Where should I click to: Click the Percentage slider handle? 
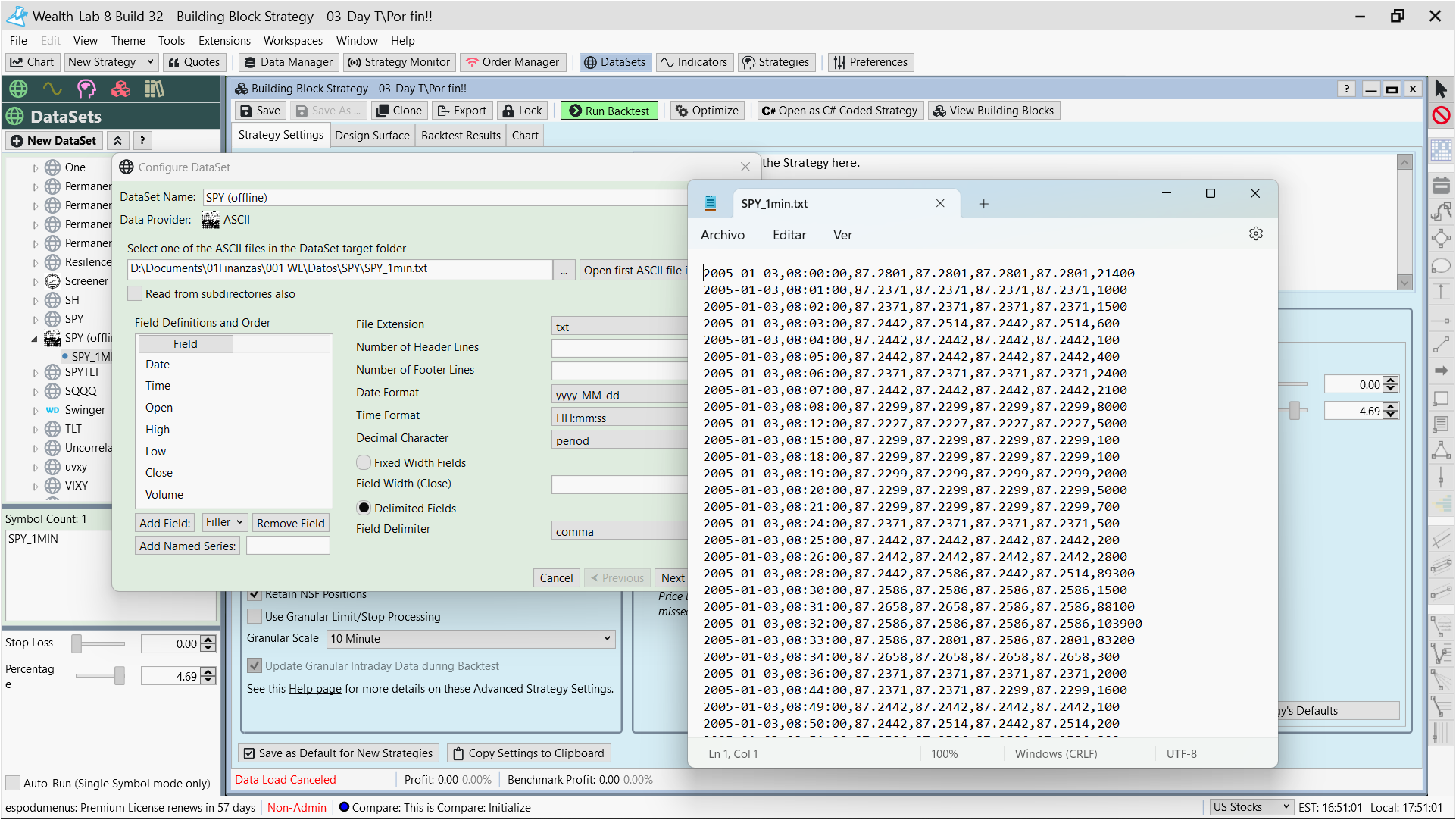[120, 676]
